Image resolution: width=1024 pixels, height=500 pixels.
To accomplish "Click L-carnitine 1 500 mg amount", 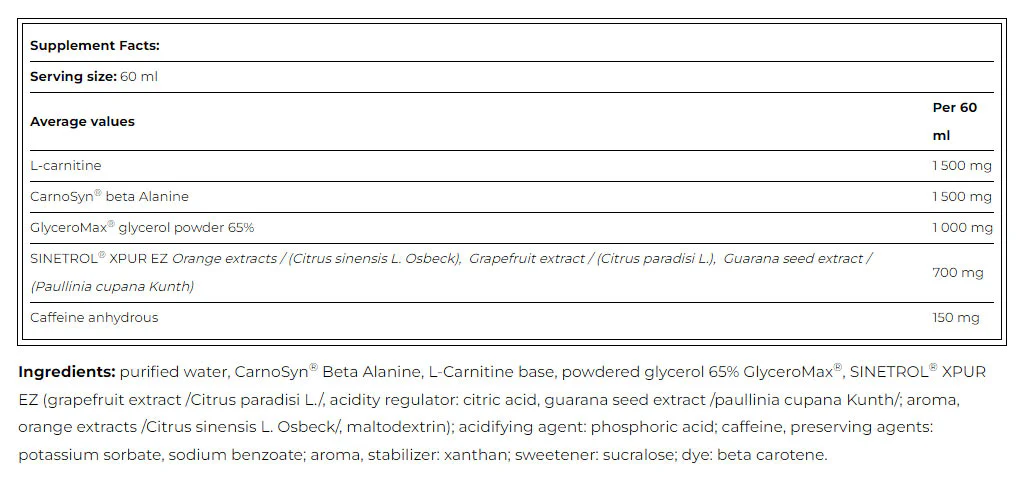I will 962,166.
